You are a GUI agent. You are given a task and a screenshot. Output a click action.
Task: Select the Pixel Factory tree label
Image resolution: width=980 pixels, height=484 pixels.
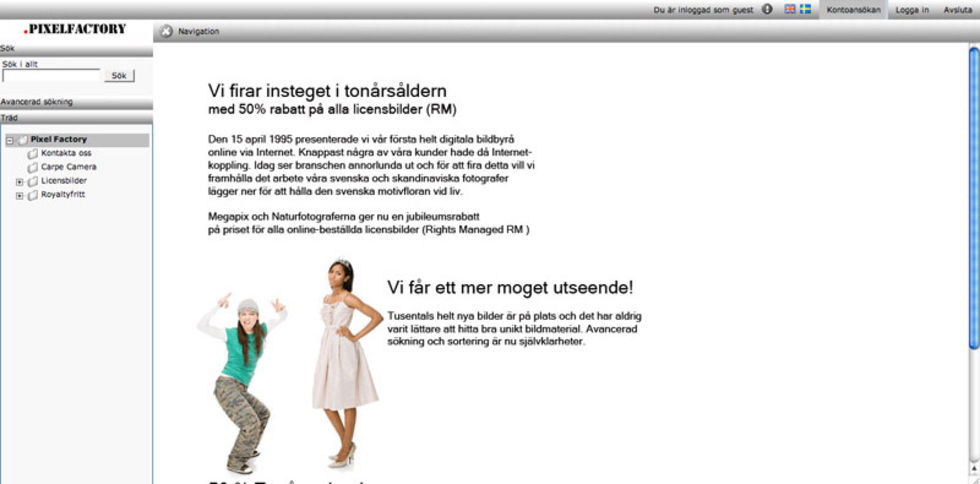[x=59, y=139]
